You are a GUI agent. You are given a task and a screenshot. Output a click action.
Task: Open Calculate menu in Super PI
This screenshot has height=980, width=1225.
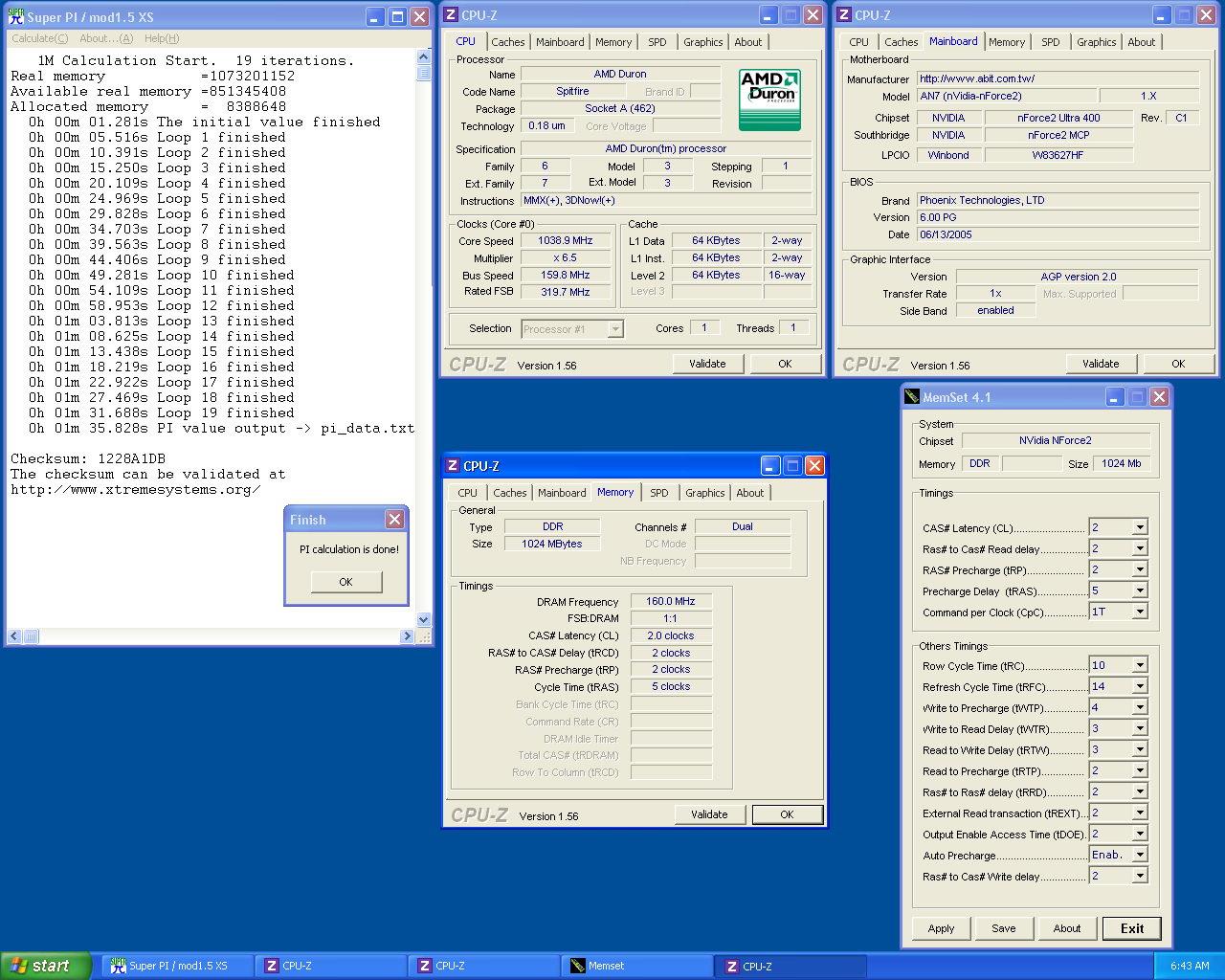[39, 38]
